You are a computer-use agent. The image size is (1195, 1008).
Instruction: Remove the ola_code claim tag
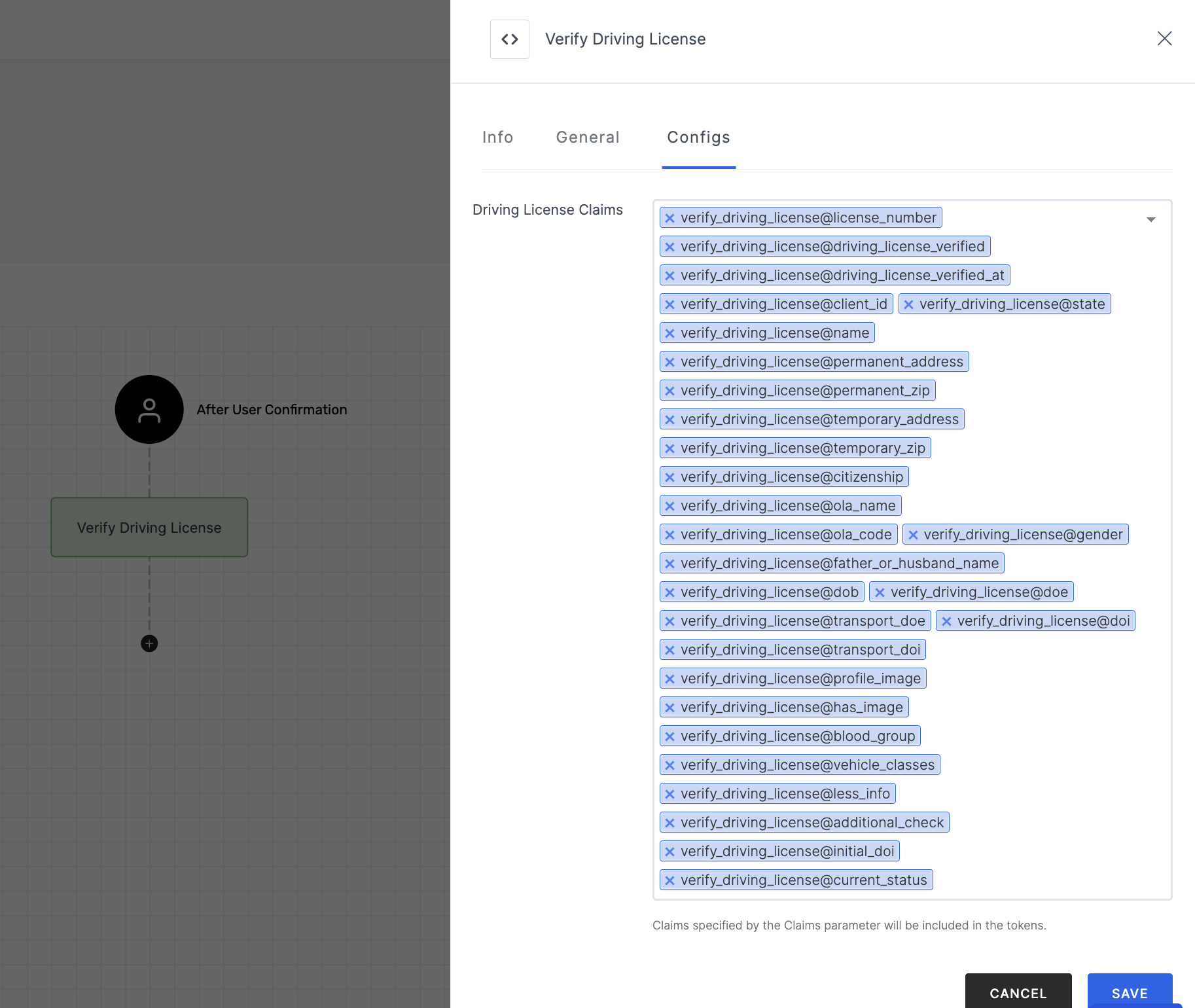point(669,535)
